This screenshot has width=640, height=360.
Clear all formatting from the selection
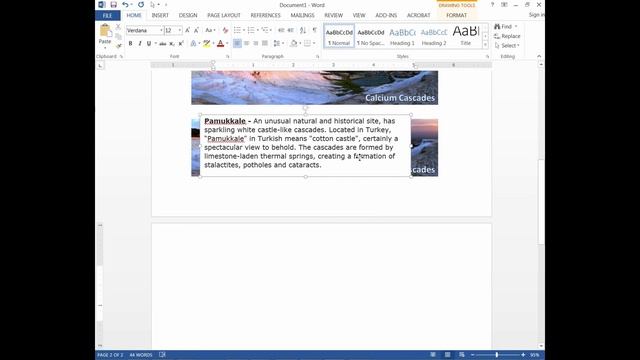coord(225,30)
